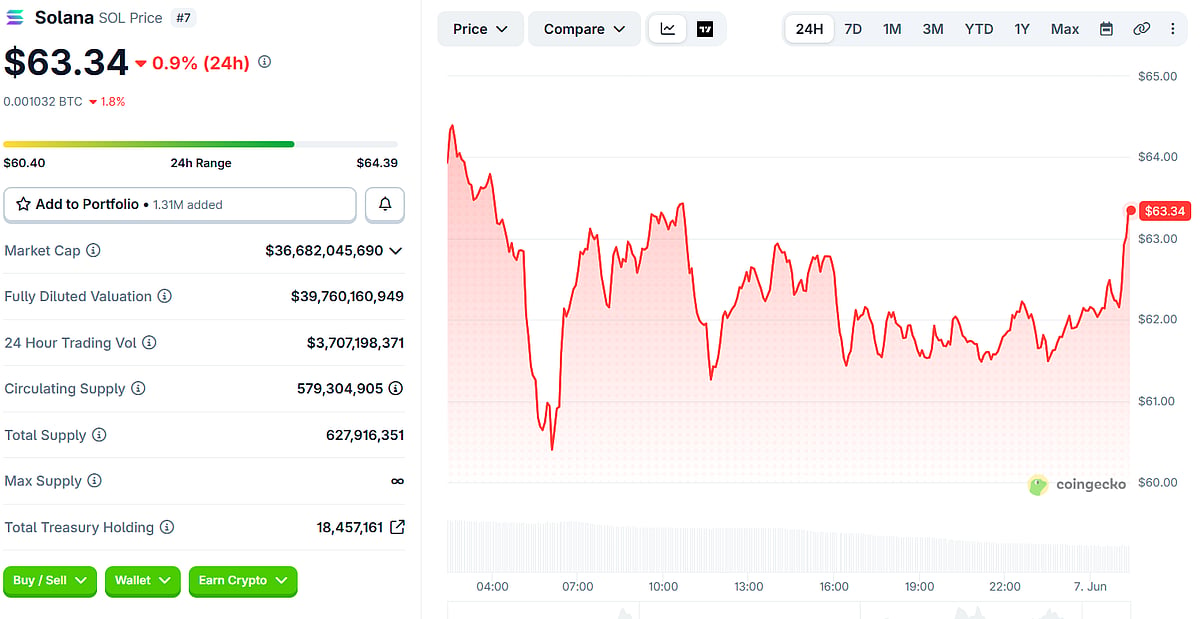Click the $60.40 range low label
This screenshot has height=619, width=1200.
click(x=24, y=163)
